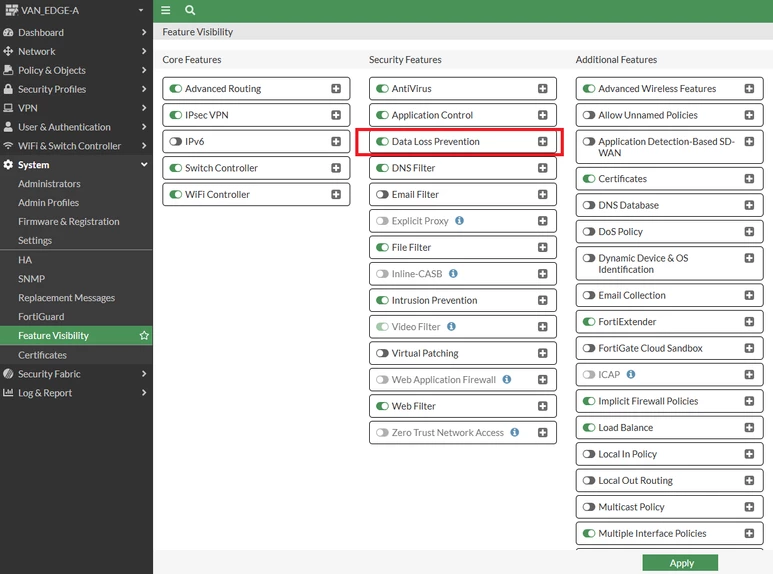Open the Security Profiles menu
This screenshot has height=574, width=773.
(76, 89)
